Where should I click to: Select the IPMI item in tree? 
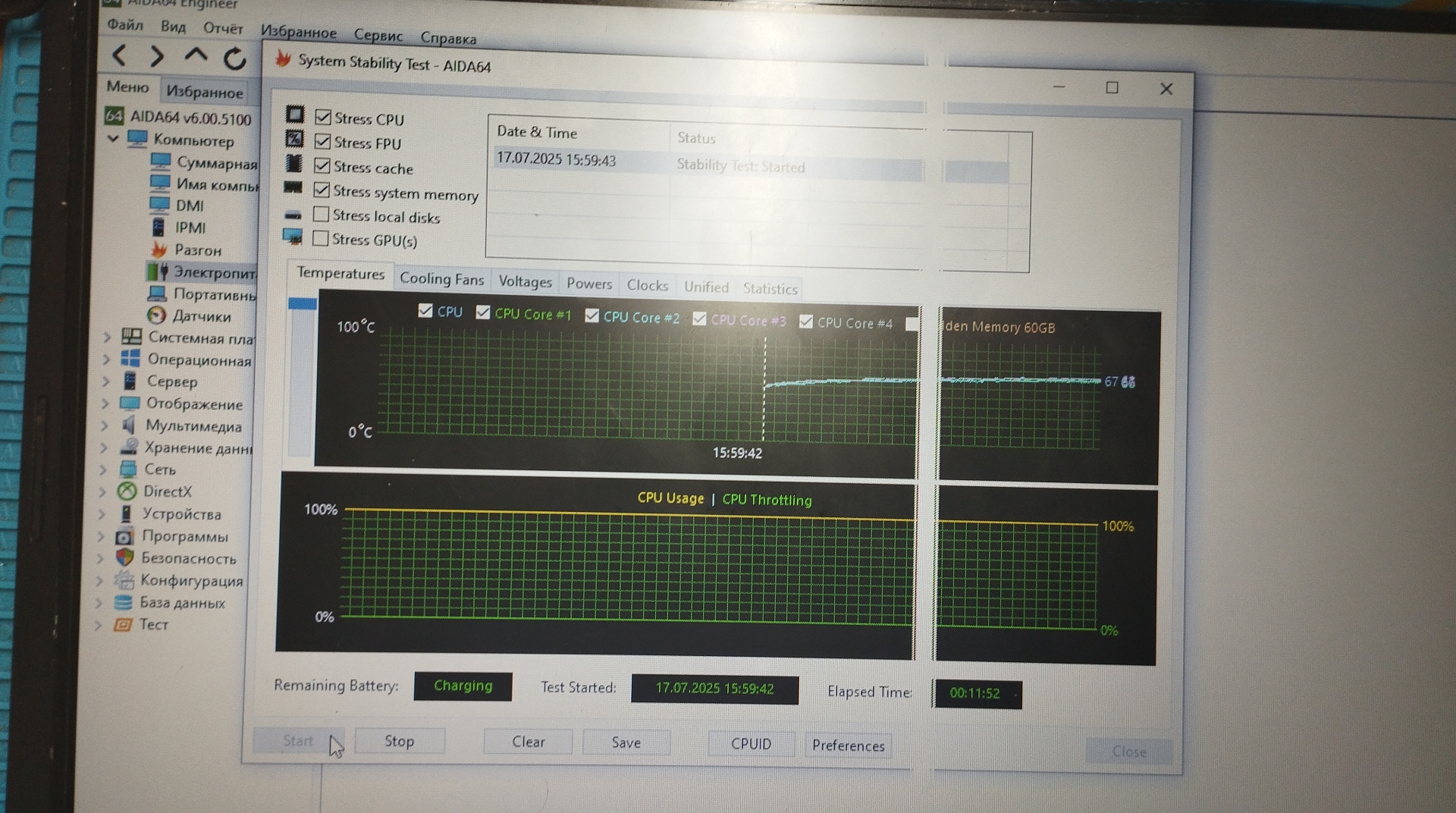point(190,228)
